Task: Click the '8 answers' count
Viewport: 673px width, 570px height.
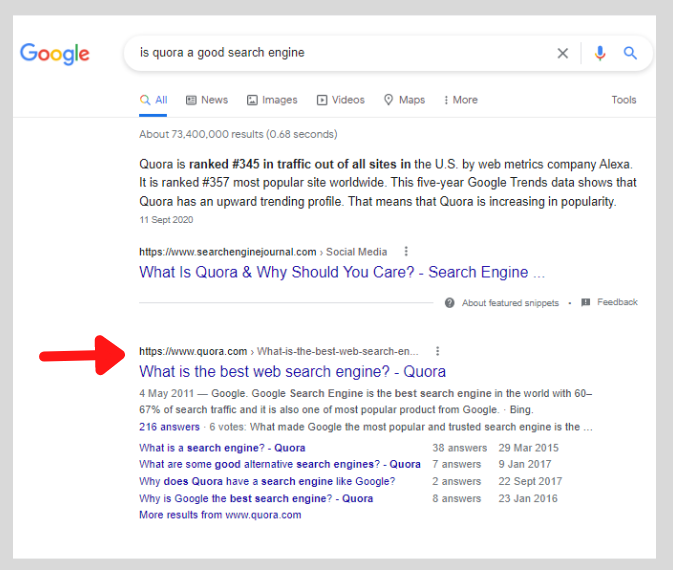Action: pyautogui.click(x=456, y=499)
